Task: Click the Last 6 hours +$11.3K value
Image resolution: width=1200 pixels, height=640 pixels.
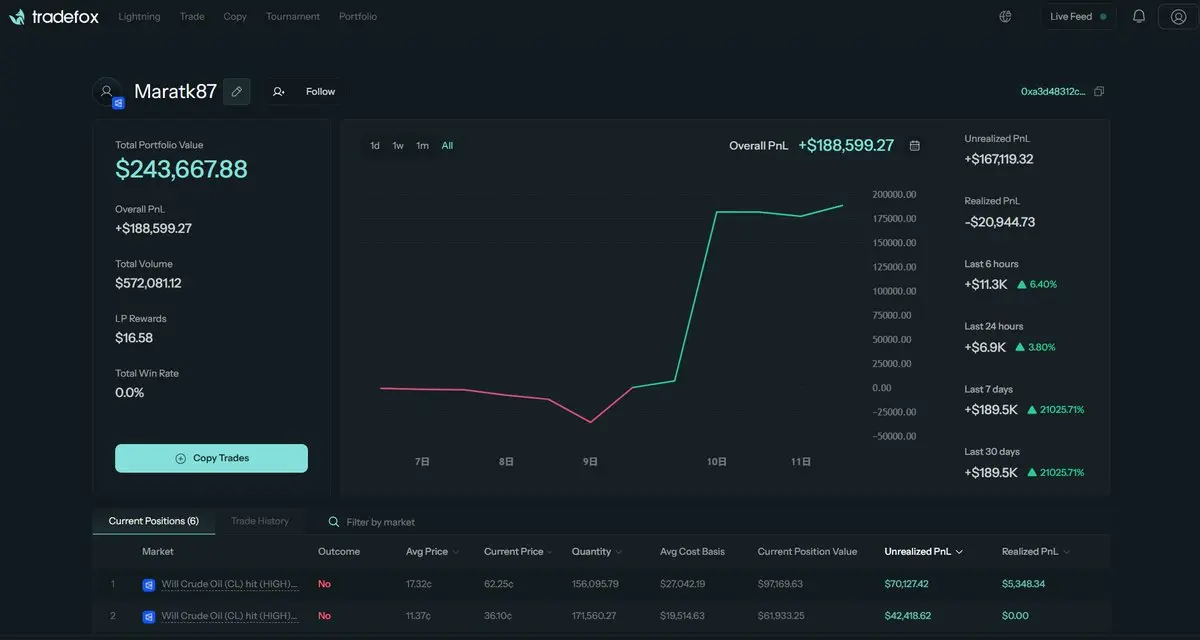Action: 986,284
